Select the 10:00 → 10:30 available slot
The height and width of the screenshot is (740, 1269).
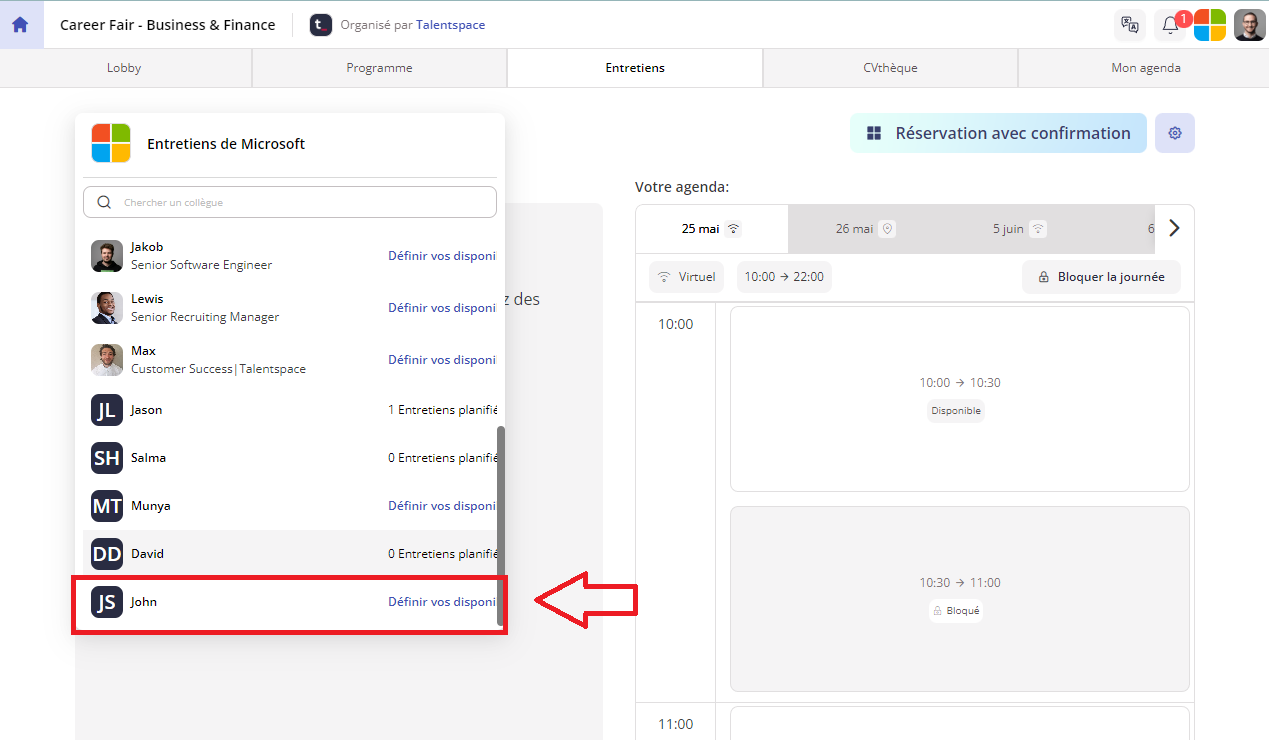pyautogui.click(x=960, y=399)
